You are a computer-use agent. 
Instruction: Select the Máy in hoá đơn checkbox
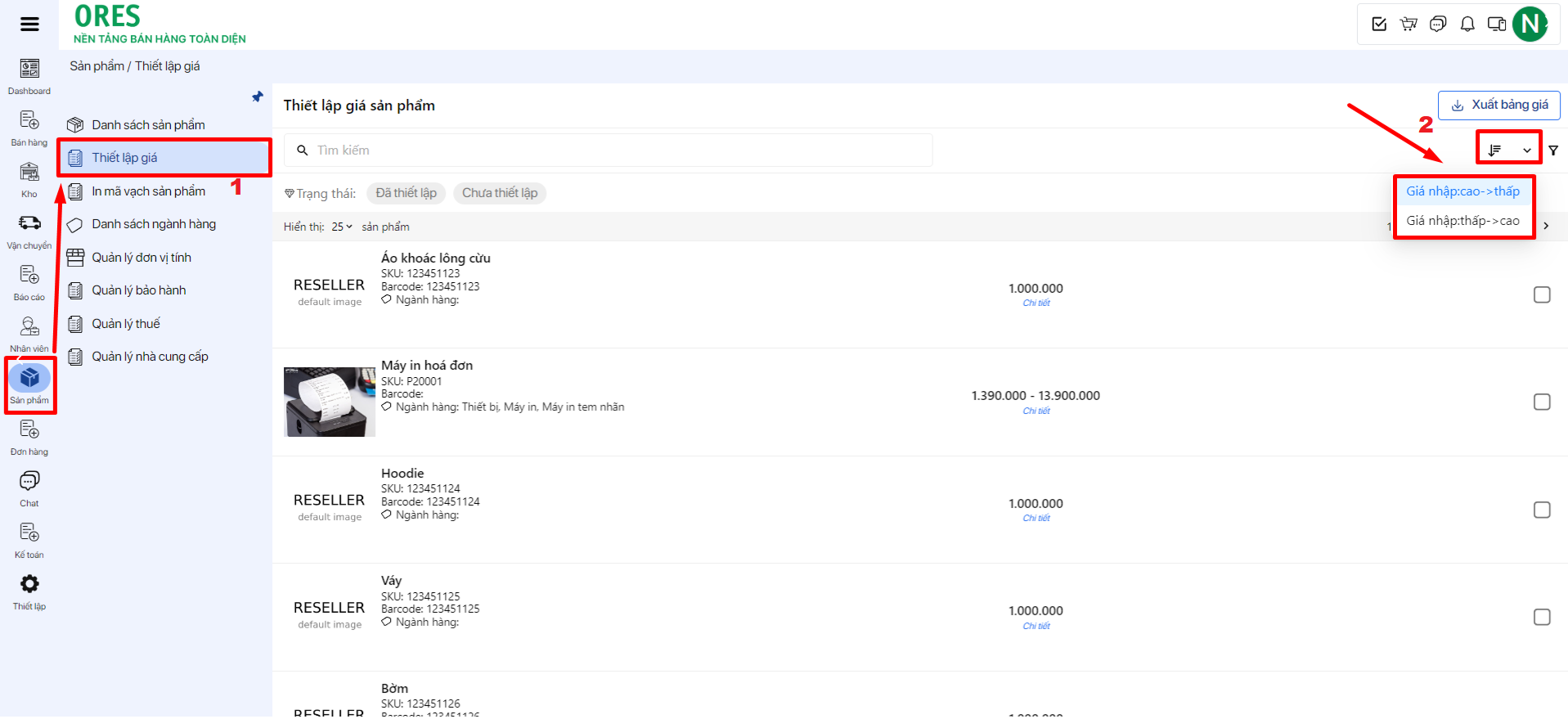point(1542,402)
